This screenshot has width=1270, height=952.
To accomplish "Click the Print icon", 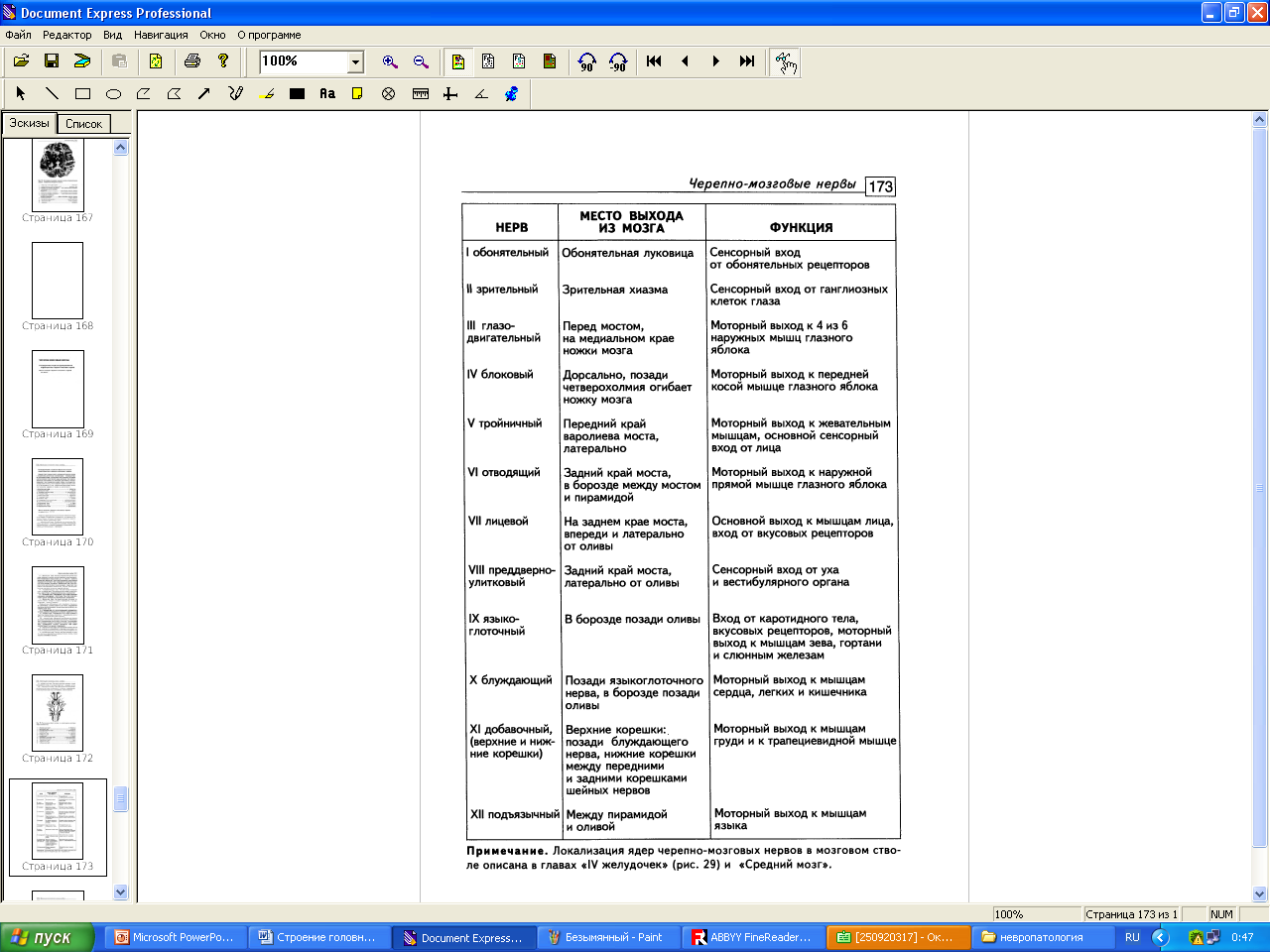I will click(x=192, y=61).
